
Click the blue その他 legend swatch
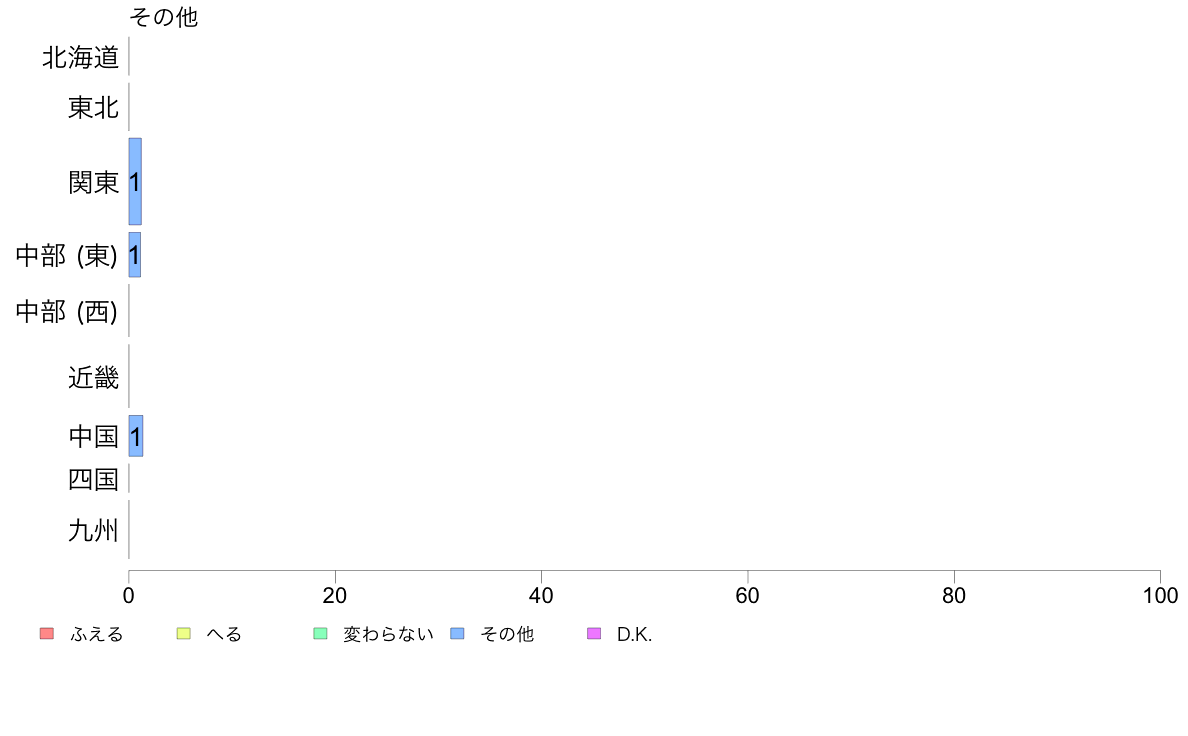click(458, 634)
